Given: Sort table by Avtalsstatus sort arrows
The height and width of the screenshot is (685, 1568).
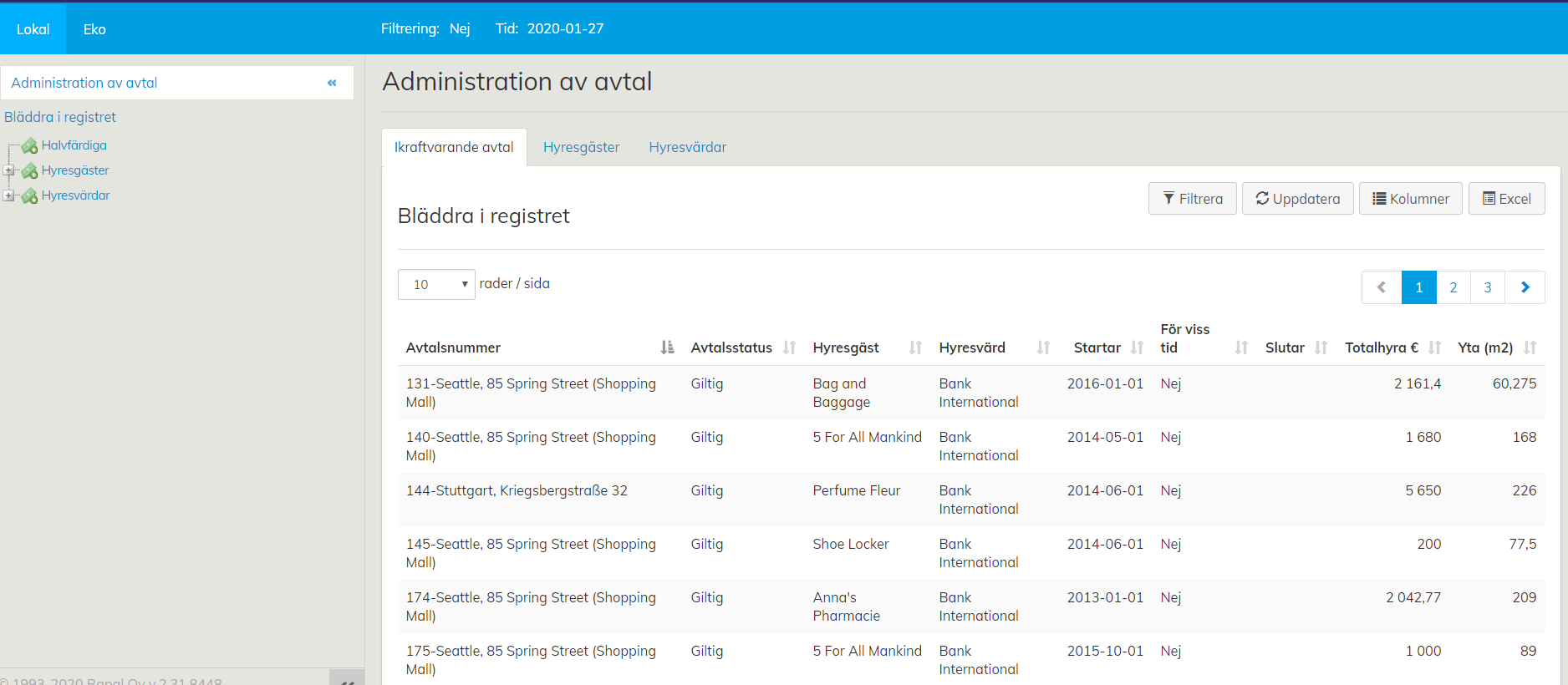Looking at the screenshot, I should click(789, 348).
